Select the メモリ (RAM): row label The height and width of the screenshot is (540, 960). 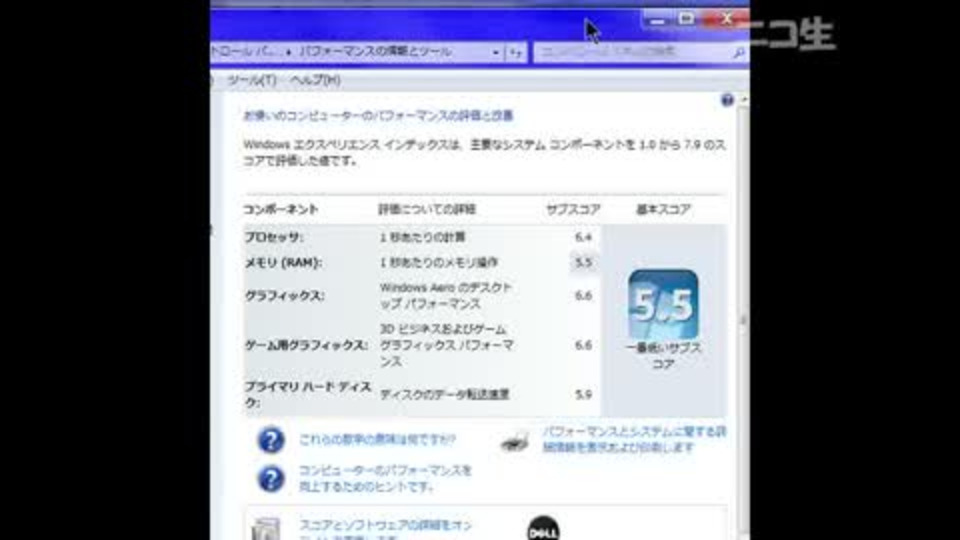coord(283,263)
